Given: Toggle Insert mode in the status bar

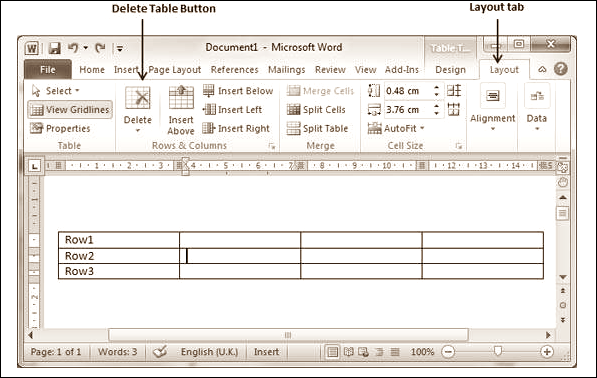Looking at the screenshot, I should 266,352.
